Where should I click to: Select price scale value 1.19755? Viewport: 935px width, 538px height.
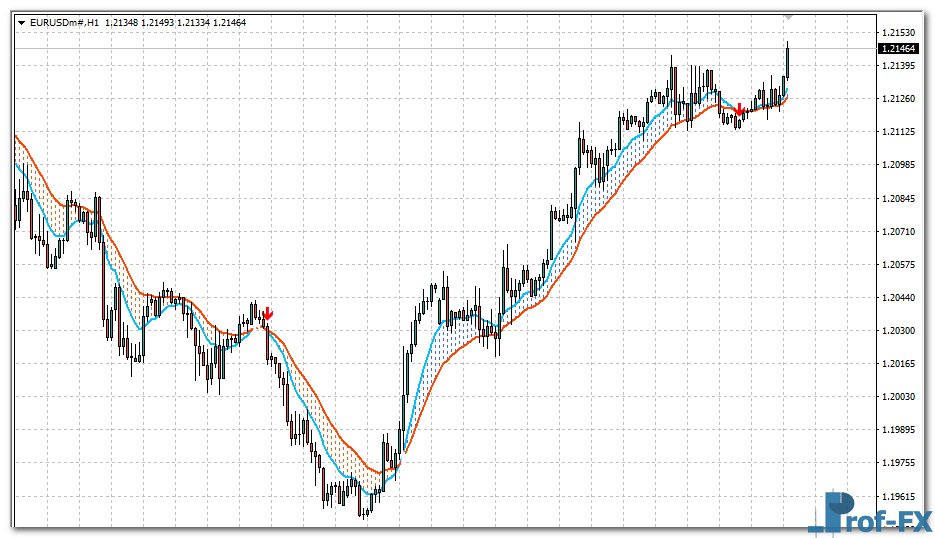[x=899, y=462]
